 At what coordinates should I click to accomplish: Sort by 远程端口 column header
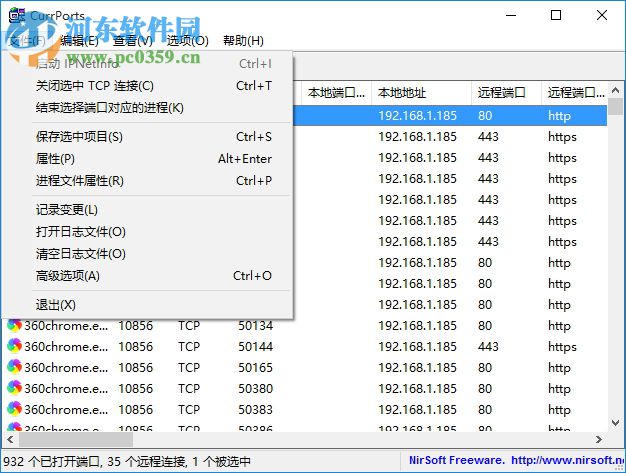(506, 93)
